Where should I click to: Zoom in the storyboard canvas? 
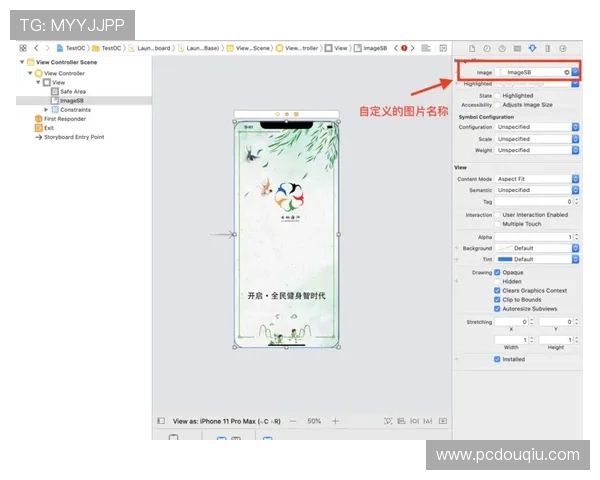point(336,421)
